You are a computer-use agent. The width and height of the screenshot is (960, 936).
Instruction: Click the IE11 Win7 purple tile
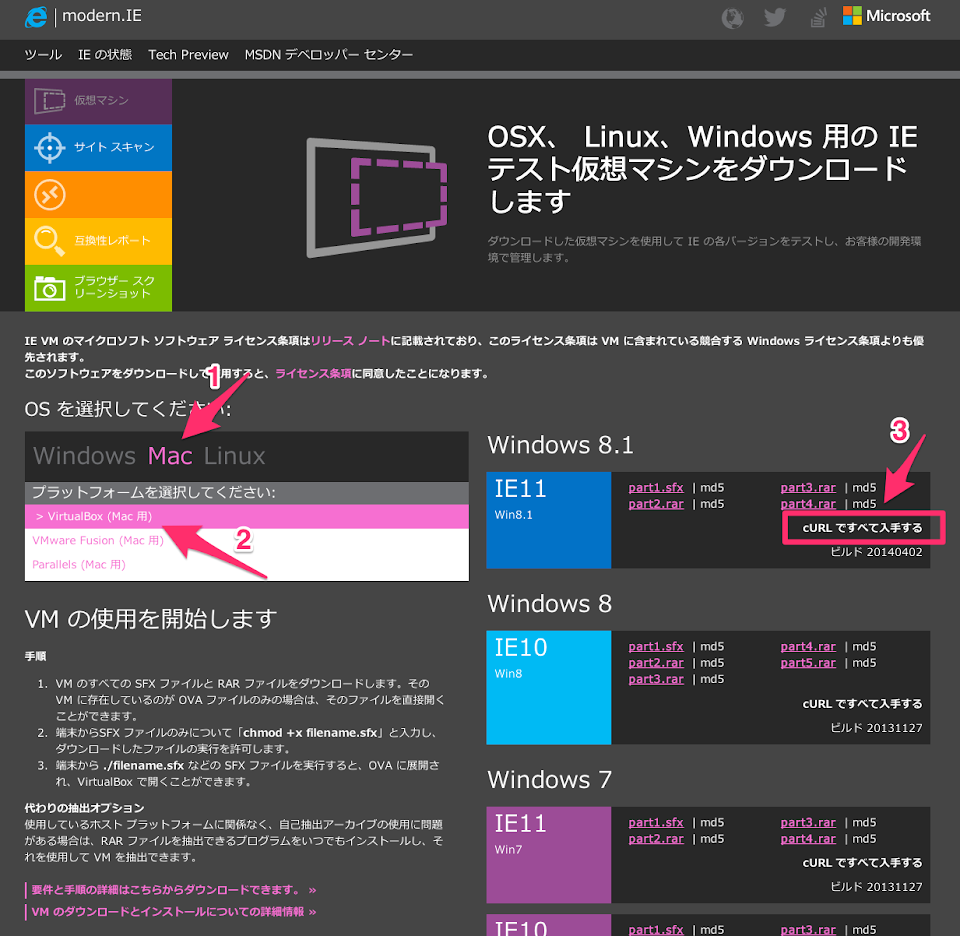pyautogui.click(x=549, y=855)
